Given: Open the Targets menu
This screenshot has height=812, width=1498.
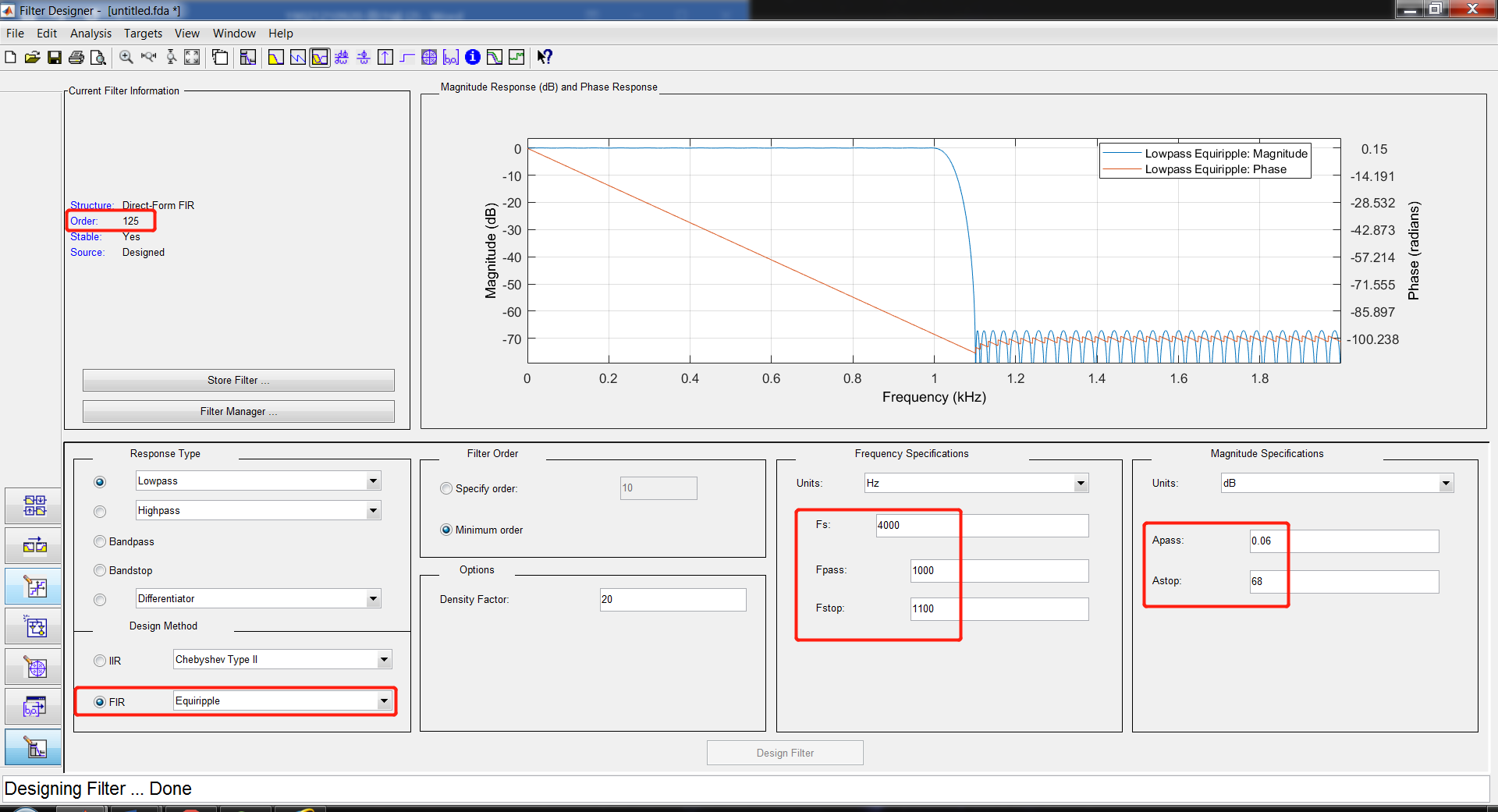Looking at the screenshot, I should [143, 34].
